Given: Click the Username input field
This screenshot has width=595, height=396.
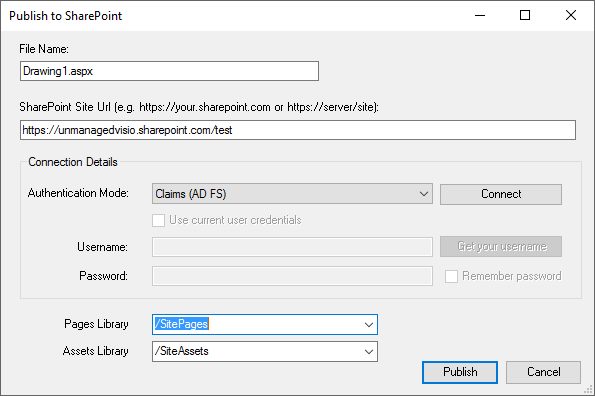Looking at the screenshot, I should (x=292, y=247).
